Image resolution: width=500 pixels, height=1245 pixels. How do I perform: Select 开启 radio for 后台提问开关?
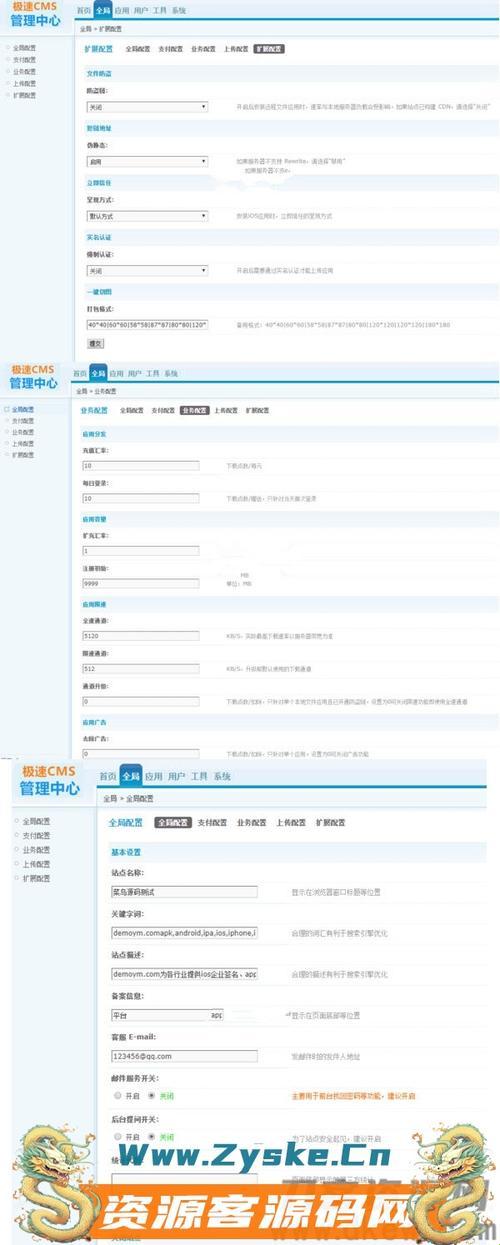[118, 1137]
